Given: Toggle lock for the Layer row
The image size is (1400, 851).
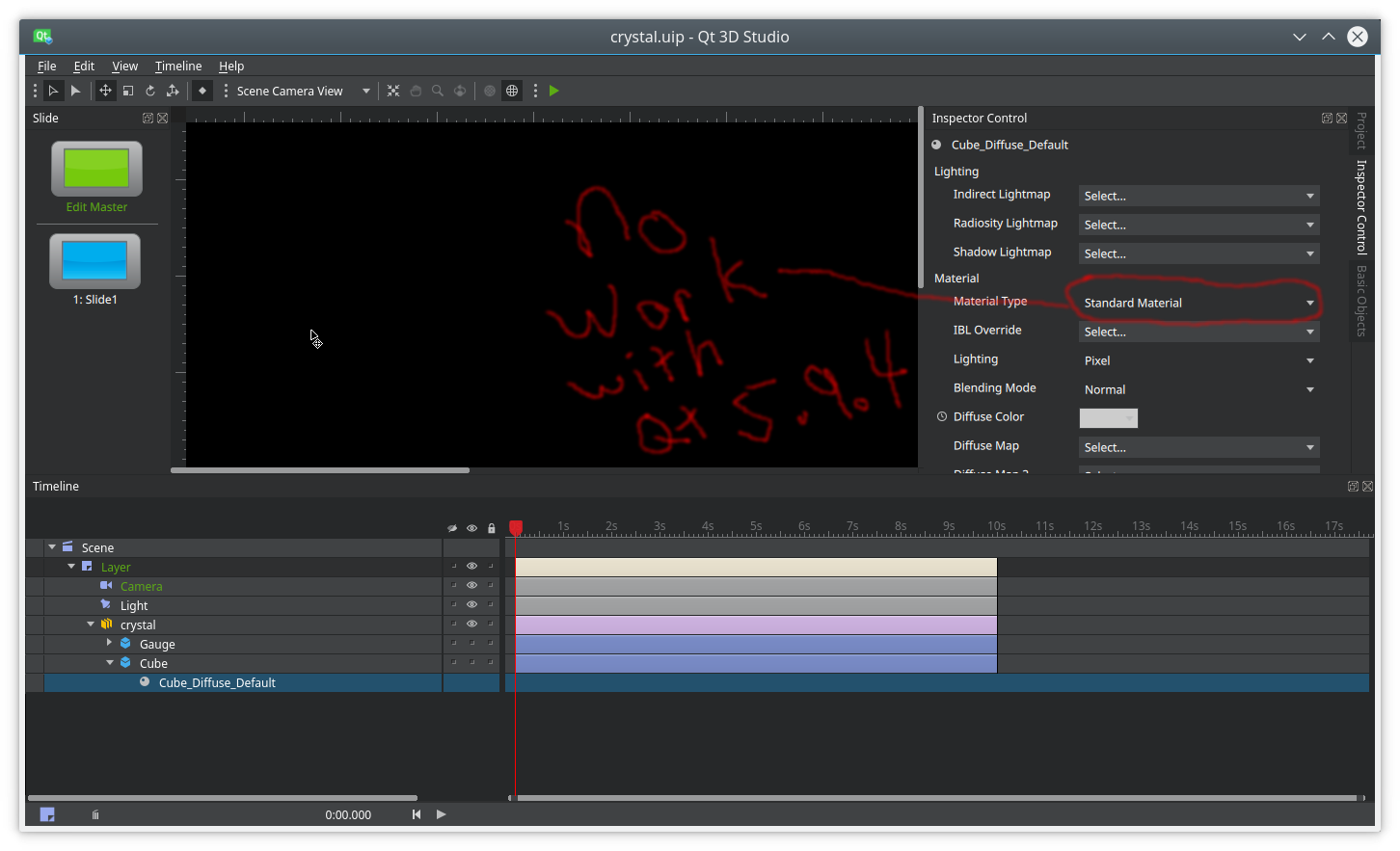Looking at the screenshot, I should tap(491, 567).
